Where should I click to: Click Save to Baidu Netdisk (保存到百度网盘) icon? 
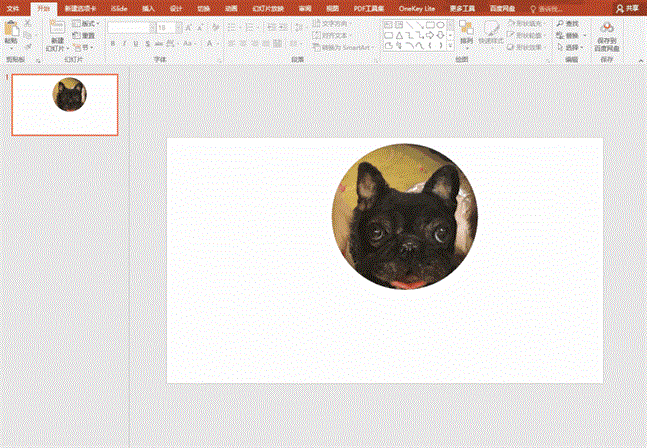pyautogui.click(x=607, y=30)
